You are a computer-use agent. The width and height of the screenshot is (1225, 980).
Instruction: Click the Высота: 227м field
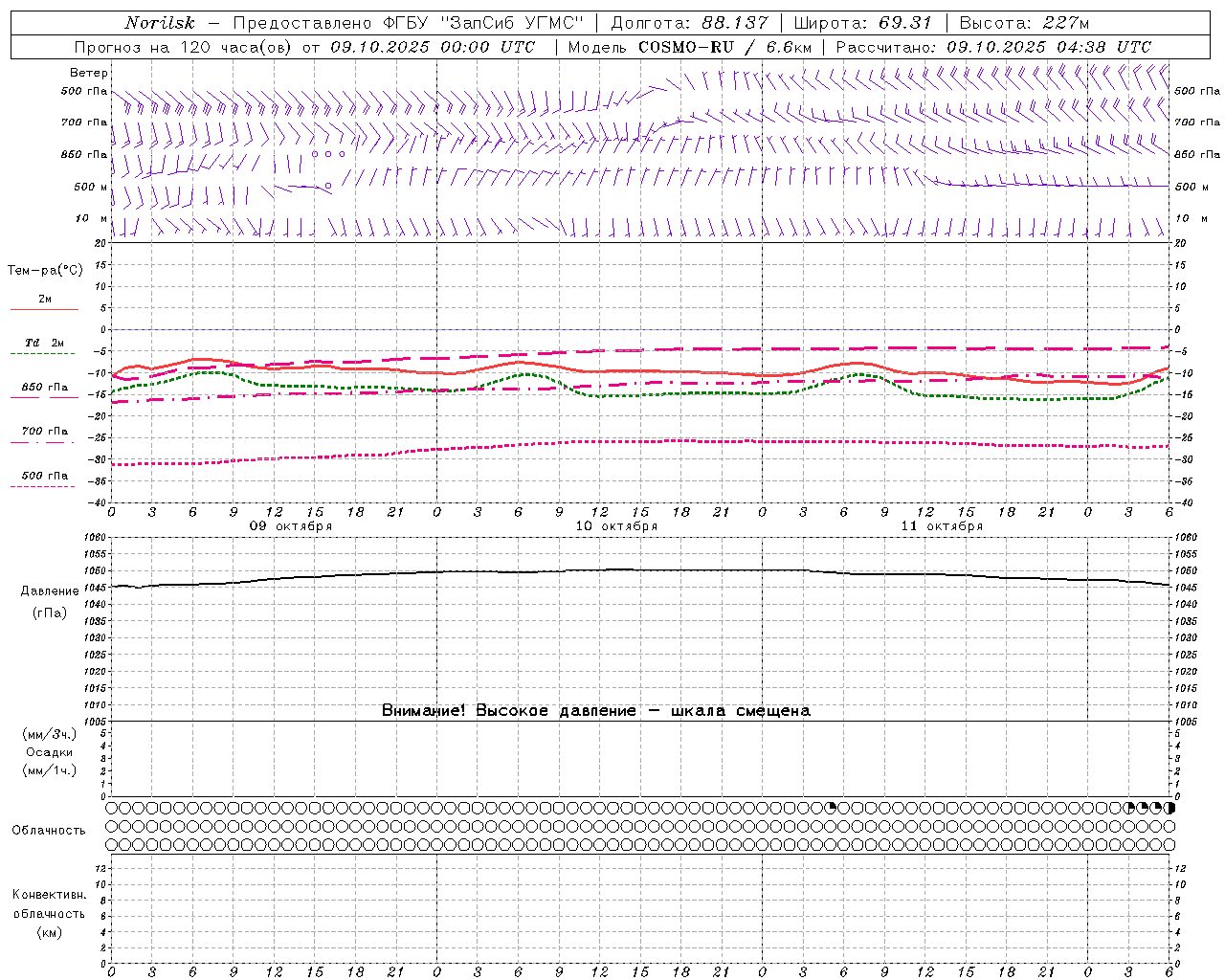pos(1023,23)
